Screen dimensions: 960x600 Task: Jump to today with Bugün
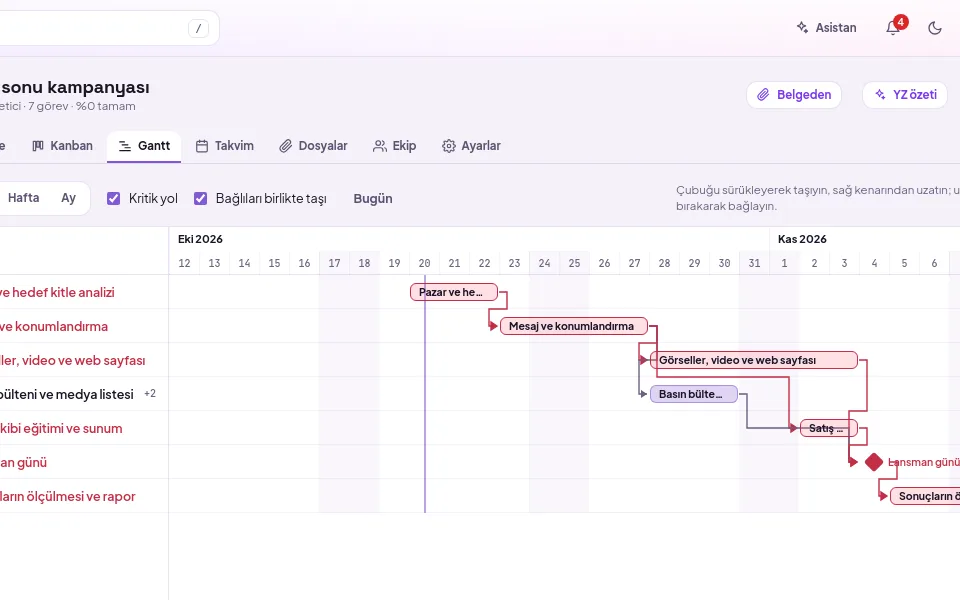click(x=373, y=198)
